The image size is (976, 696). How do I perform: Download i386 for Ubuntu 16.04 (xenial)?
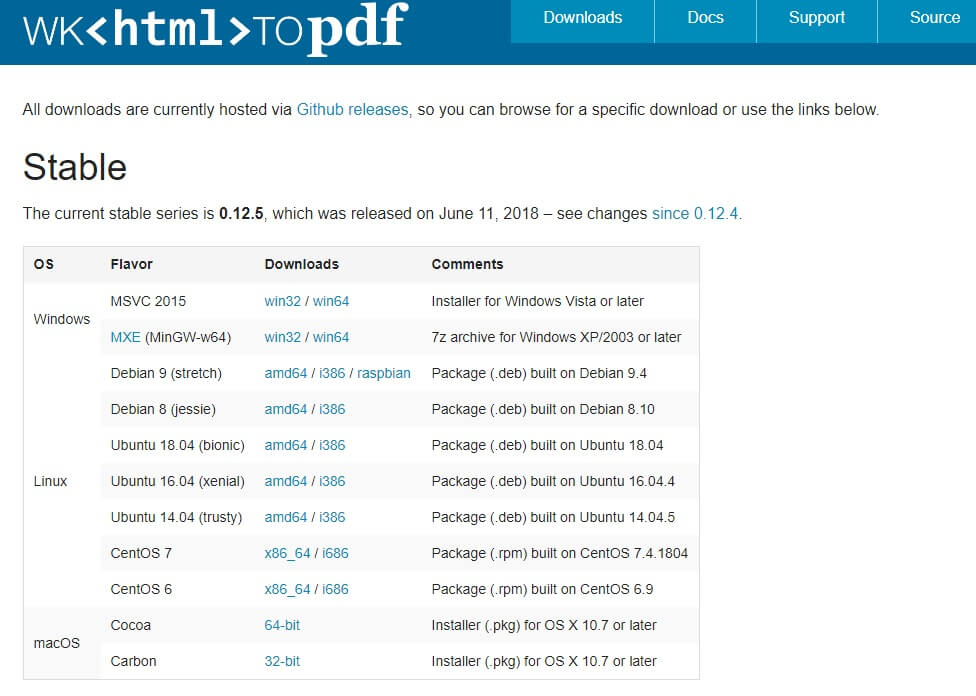click(332, 482)
